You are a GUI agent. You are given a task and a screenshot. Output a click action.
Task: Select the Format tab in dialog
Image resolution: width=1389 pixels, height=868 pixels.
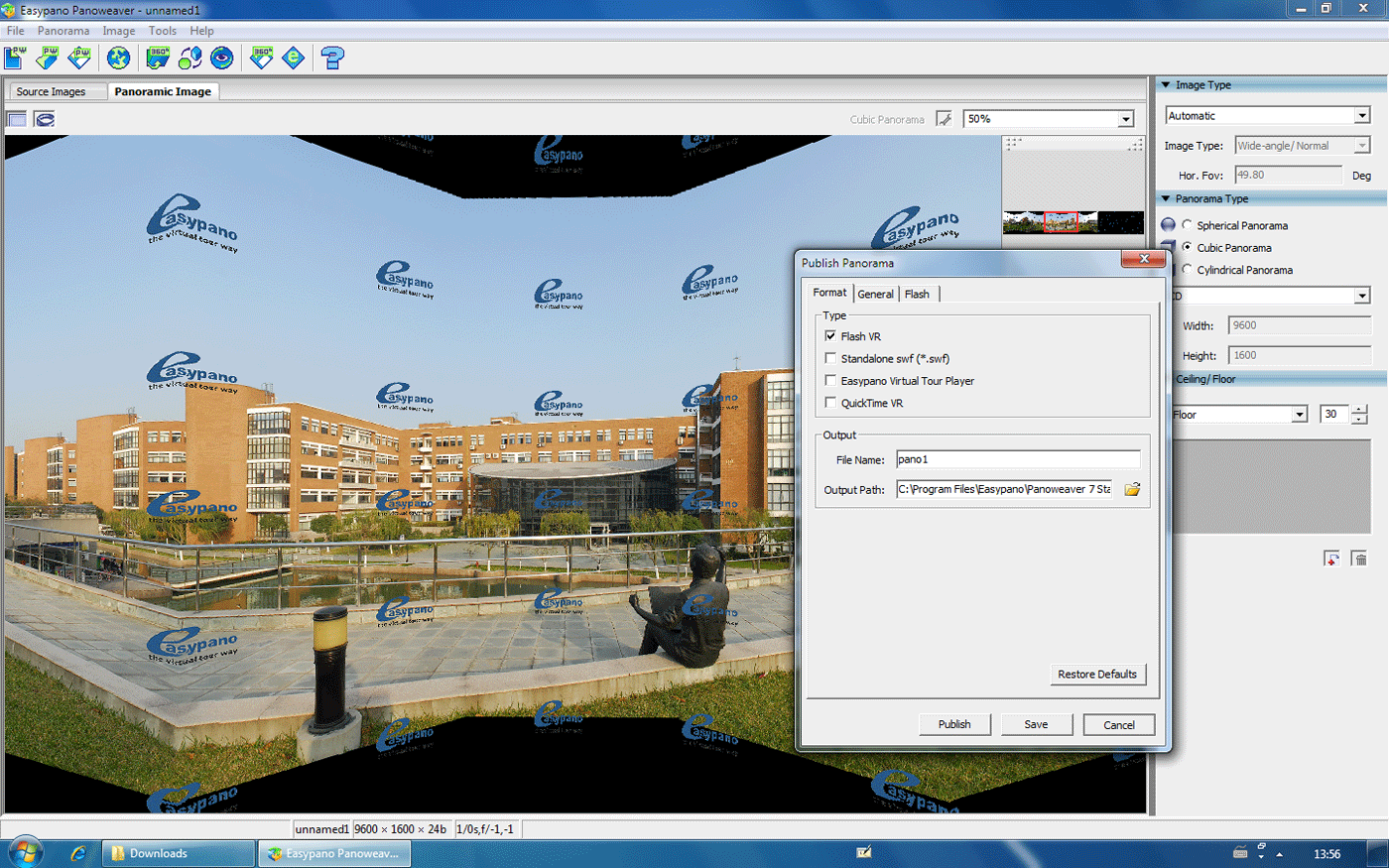point(830,293)
